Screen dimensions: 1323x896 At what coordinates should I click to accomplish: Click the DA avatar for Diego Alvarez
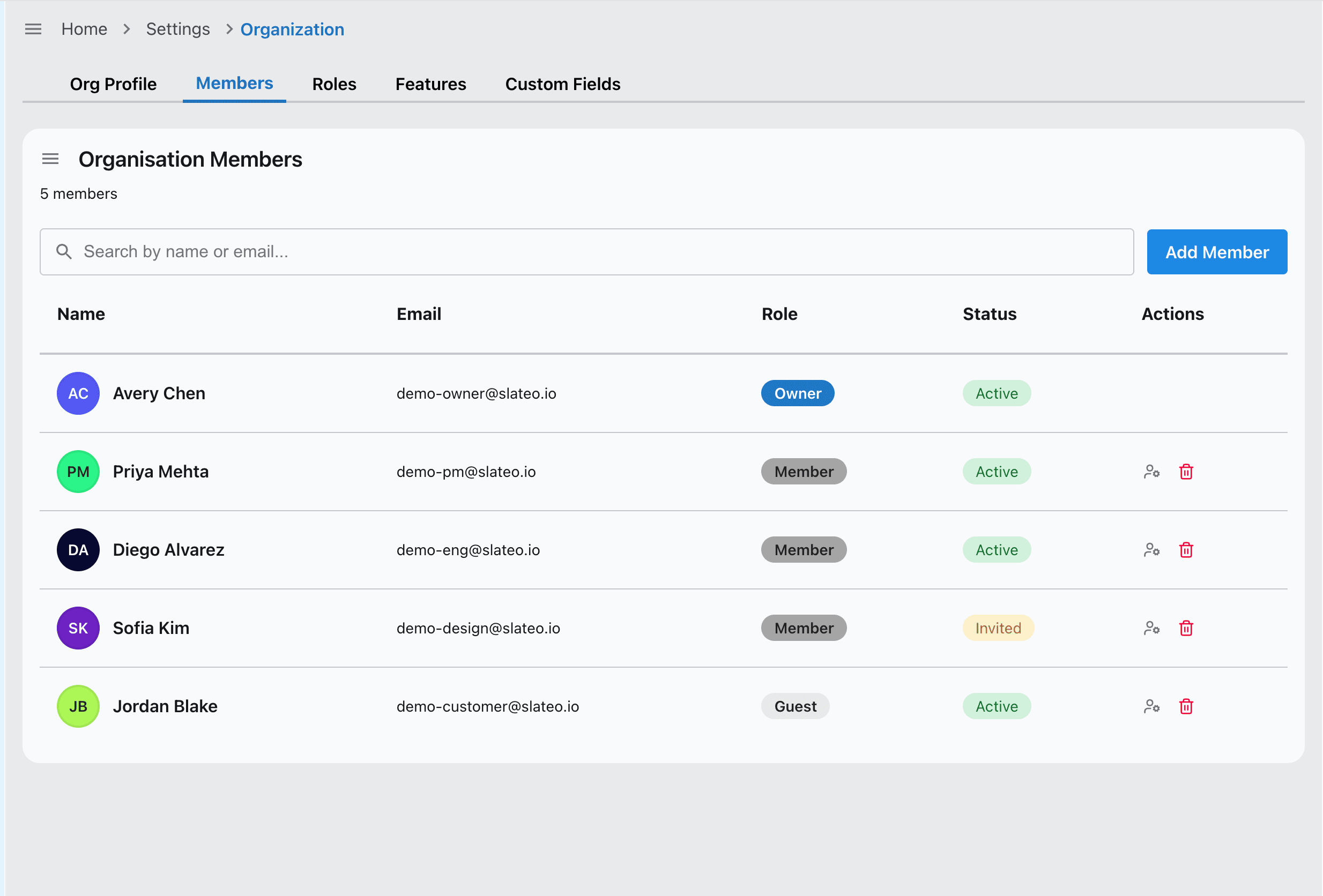tap(78, 550)
